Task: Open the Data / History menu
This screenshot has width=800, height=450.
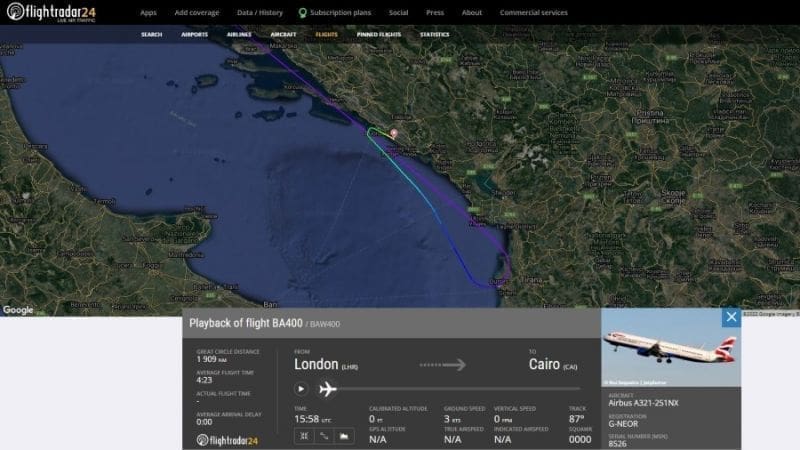Action: tap(260, 13)
